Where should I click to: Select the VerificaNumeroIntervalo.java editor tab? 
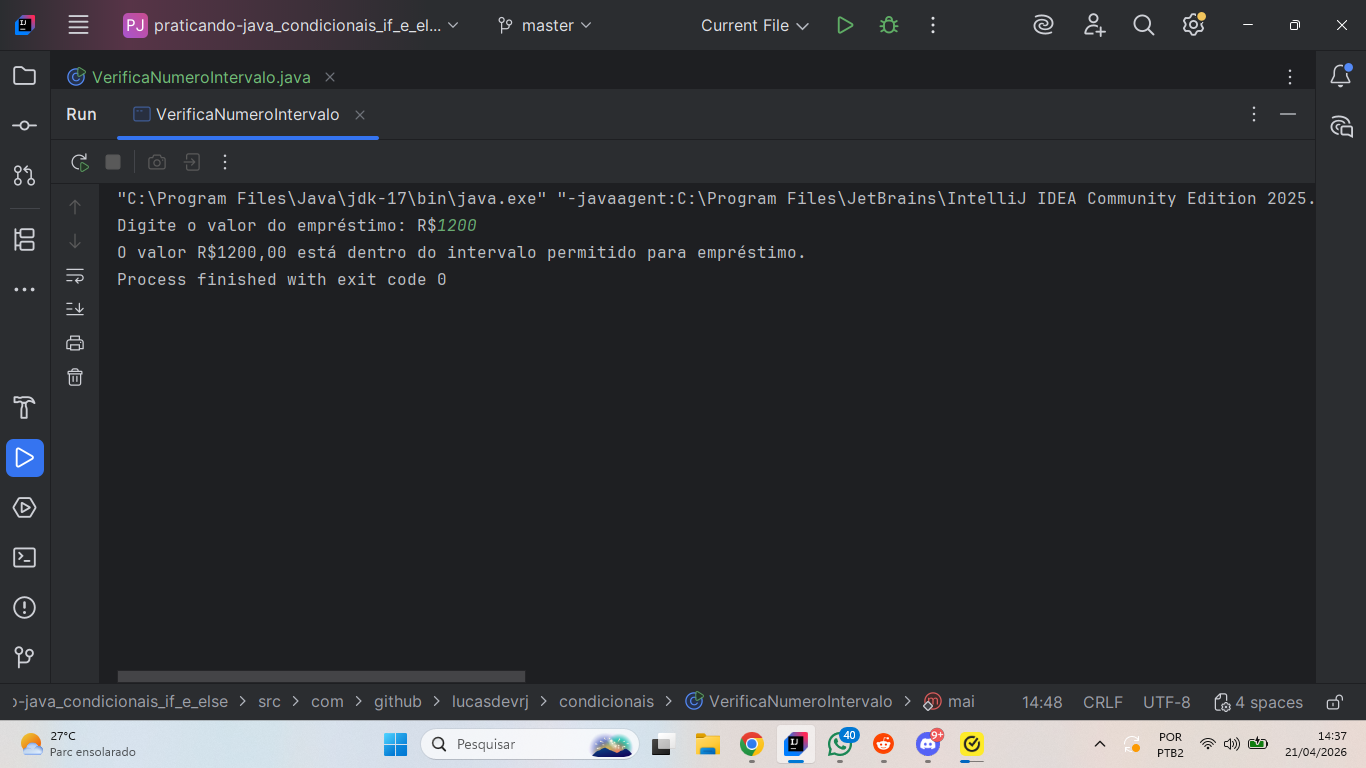coord(189,77)
